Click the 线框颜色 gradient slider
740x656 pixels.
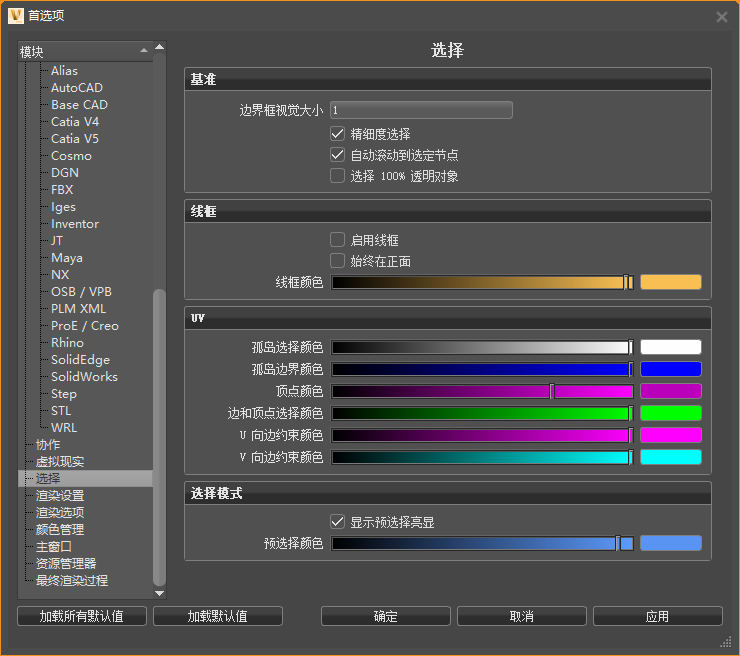point(482,282)
